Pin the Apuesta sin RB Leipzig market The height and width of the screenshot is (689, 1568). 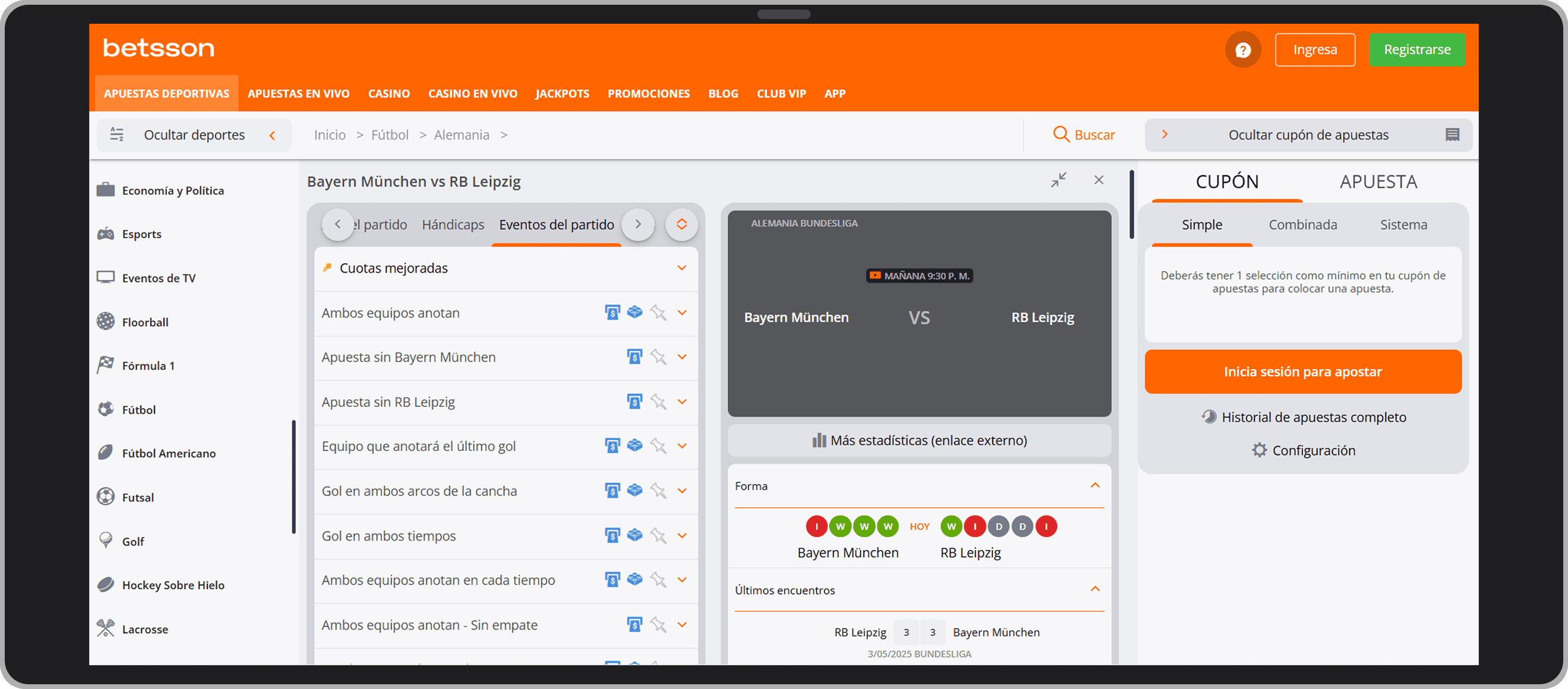[657, 402]
